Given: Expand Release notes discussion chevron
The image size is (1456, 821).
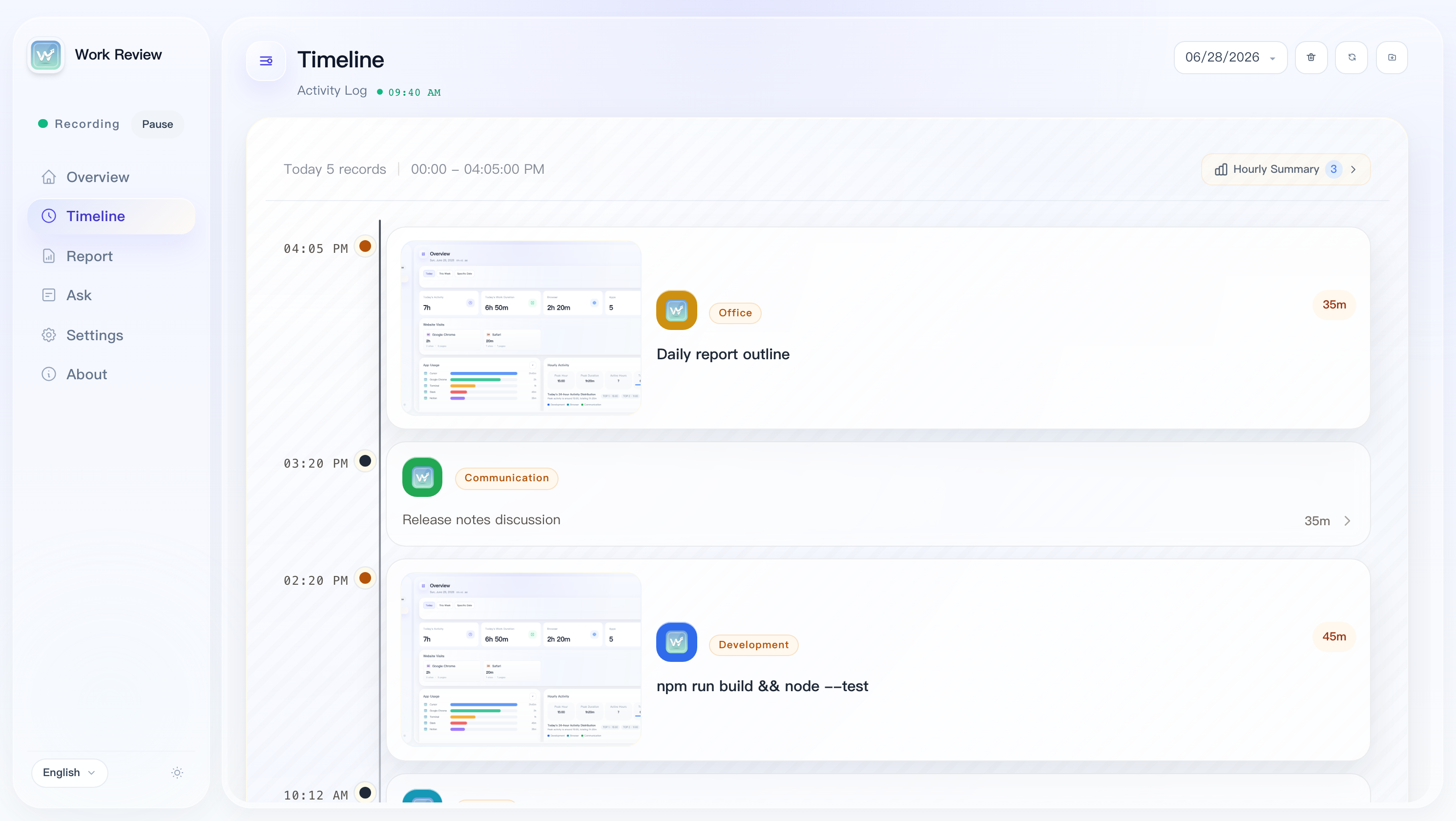Looking at the screenshot, I should pos(1347,521).
